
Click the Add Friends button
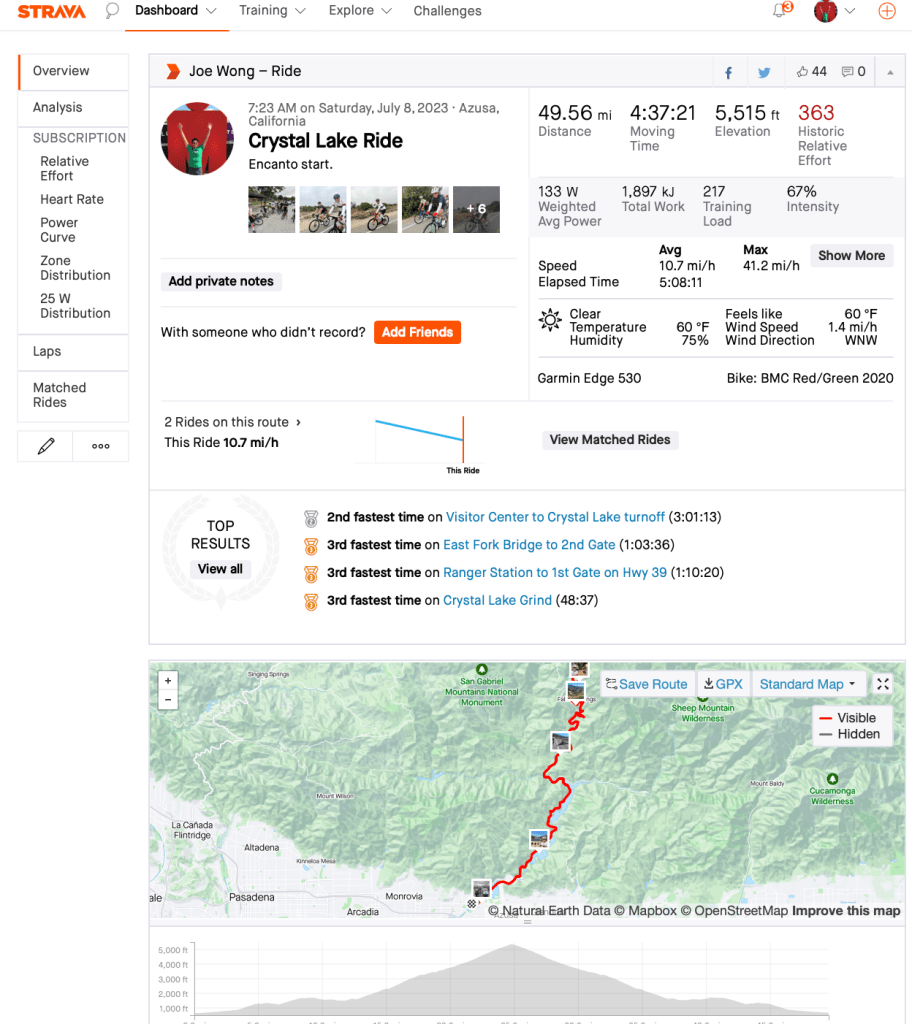[417, 332]
